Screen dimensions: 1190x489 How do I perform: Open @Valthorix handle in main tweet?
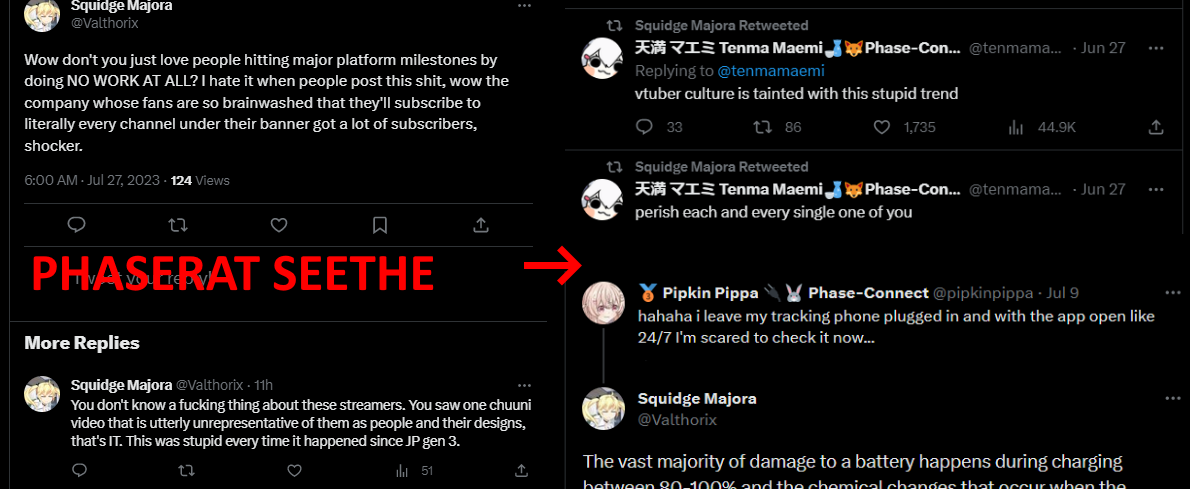point(105,23)
